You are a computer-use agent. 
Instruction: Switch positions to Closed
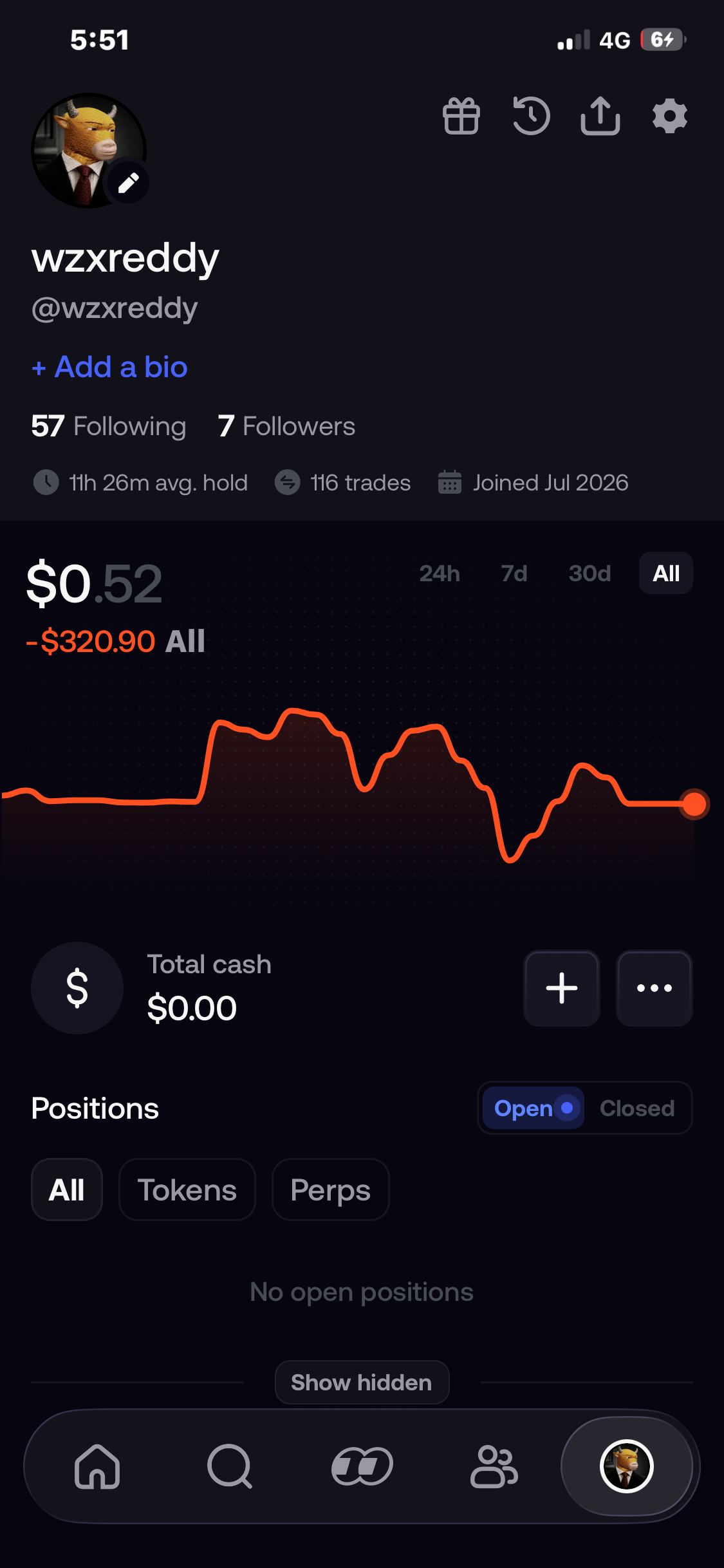[x=637, y=1108]
